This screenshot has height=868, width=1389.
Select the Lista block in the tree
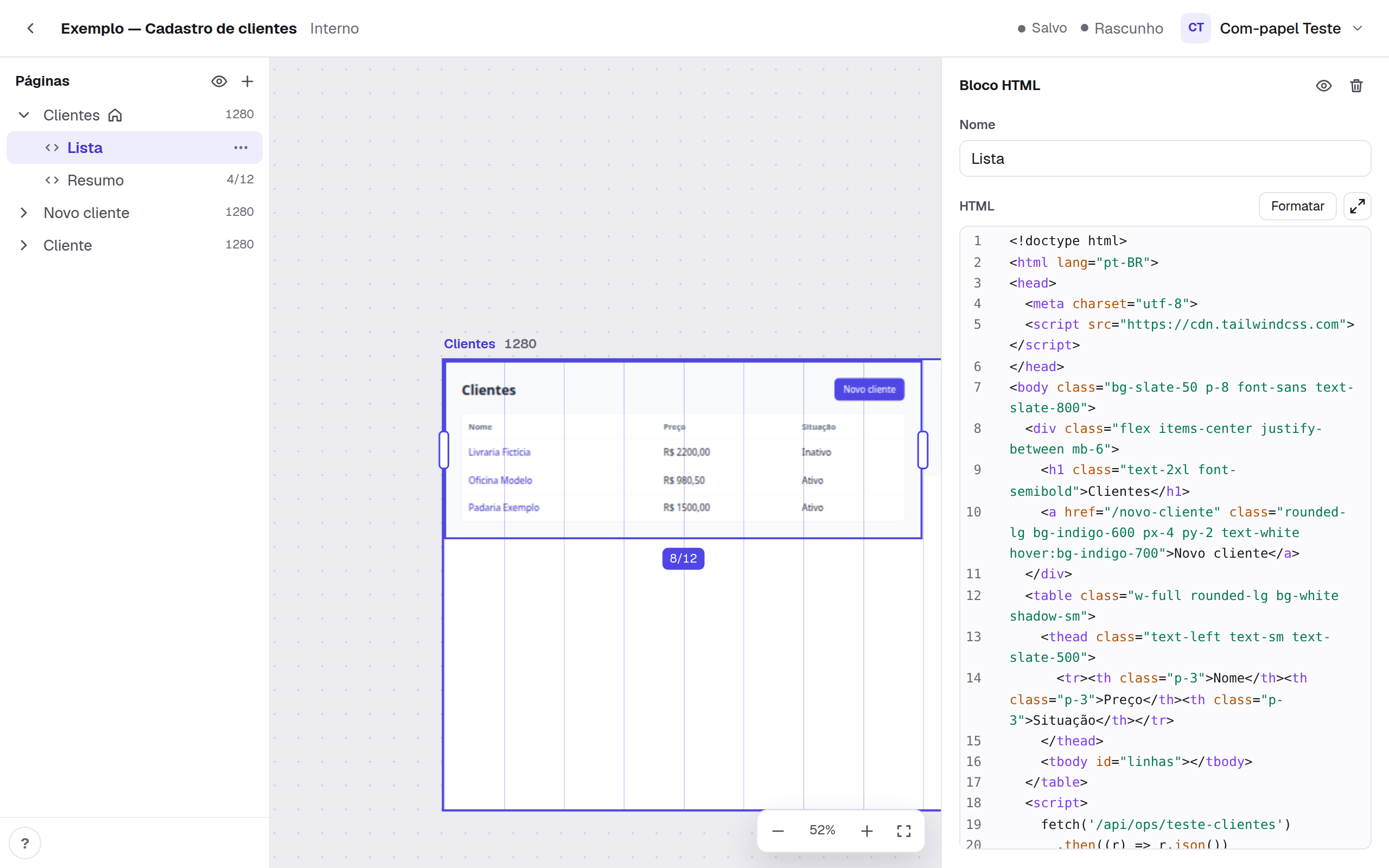coord(135,148)
